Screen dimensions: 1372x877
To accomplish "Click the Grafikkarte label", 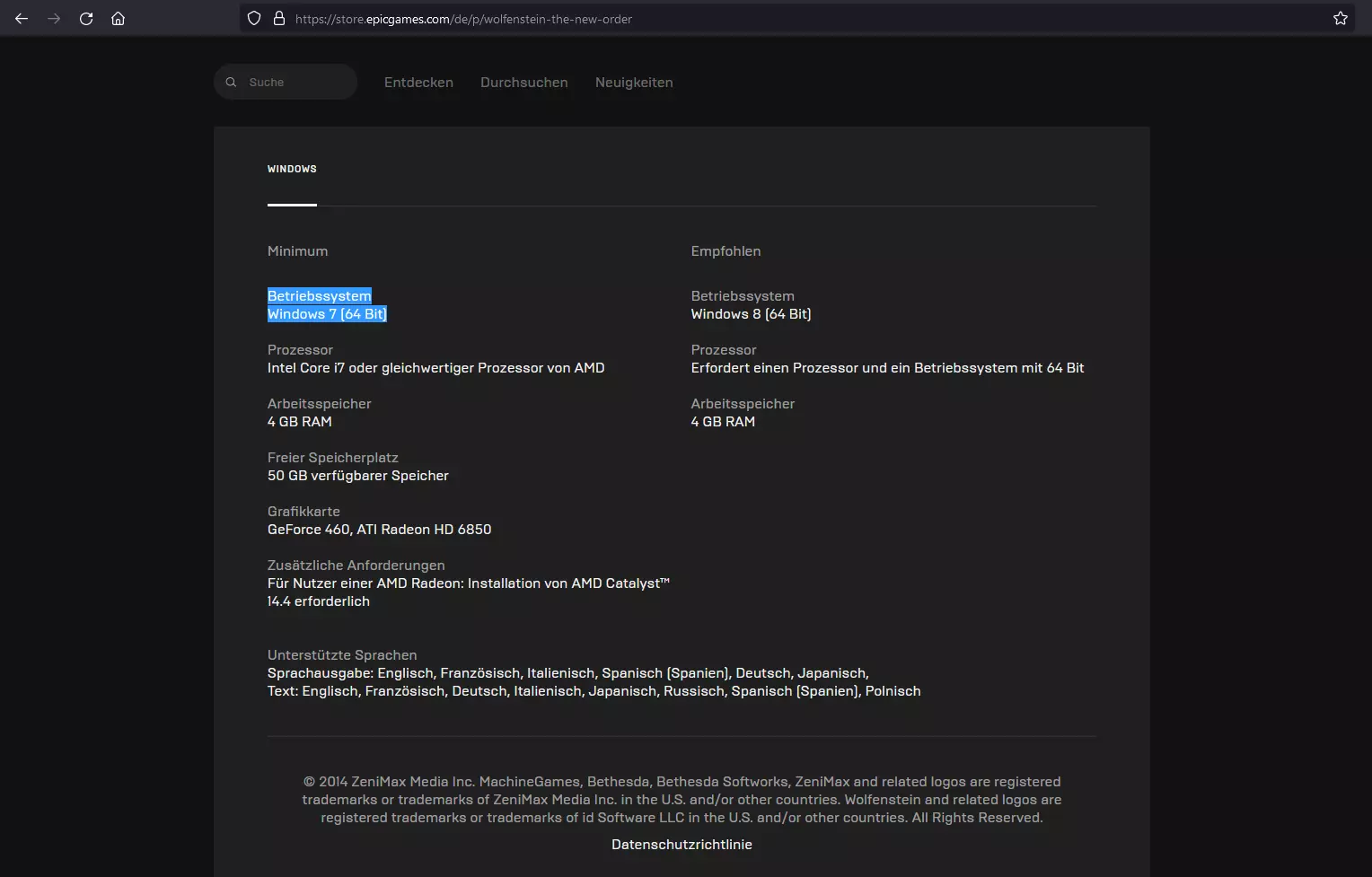I will click(x=303, y=512).
